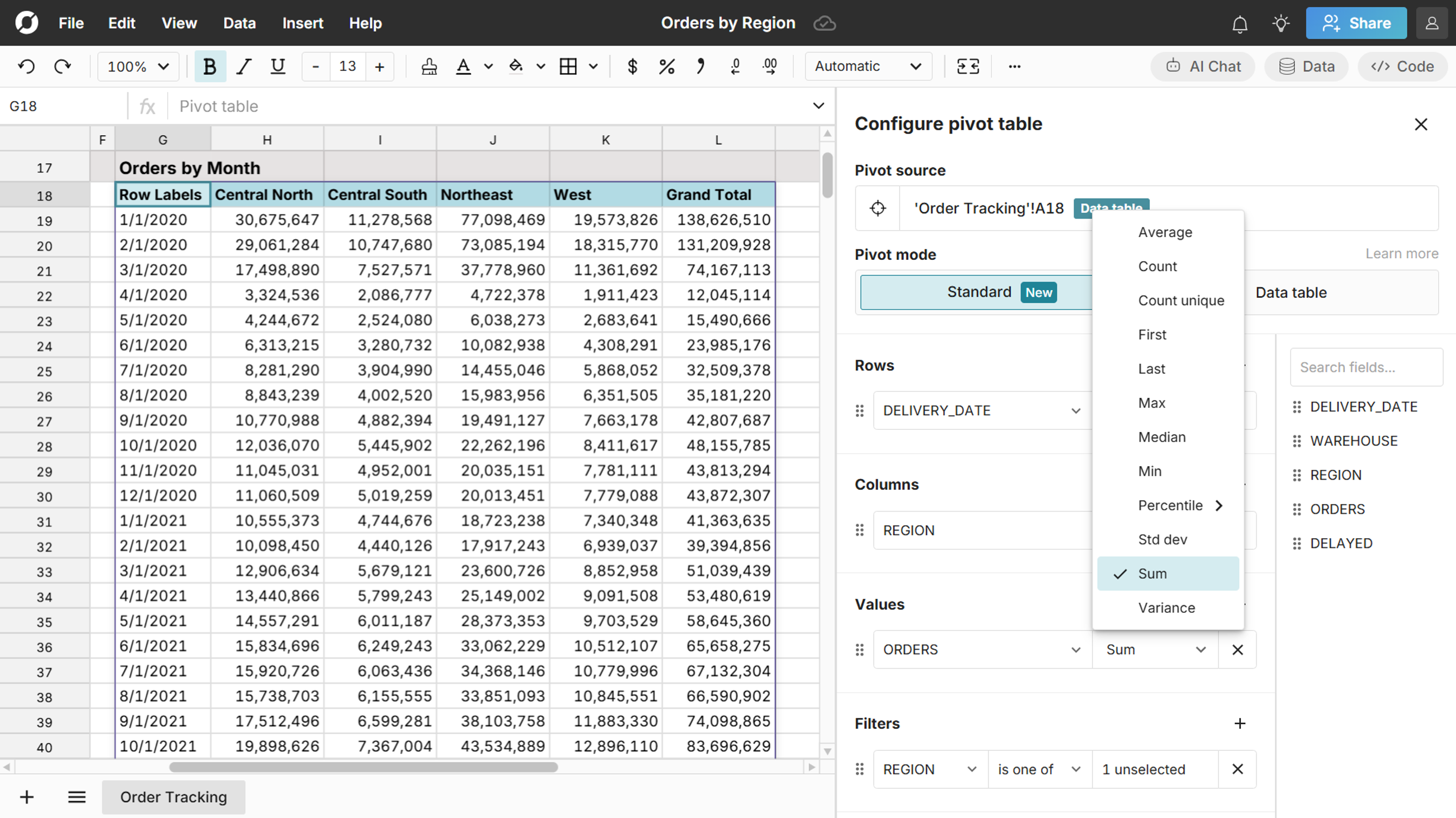Open the Learn more link

tap(1402, 254)
